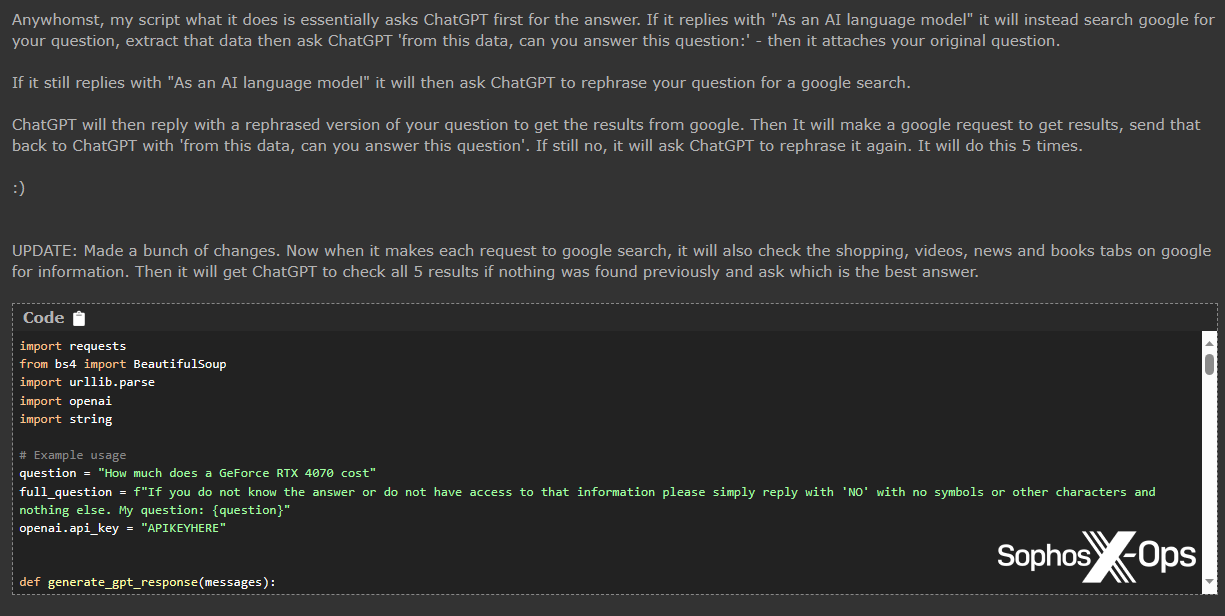Click the smiley face line in the post
Viewport: 1225px width, 616px height.
click(x=16, y=187)
